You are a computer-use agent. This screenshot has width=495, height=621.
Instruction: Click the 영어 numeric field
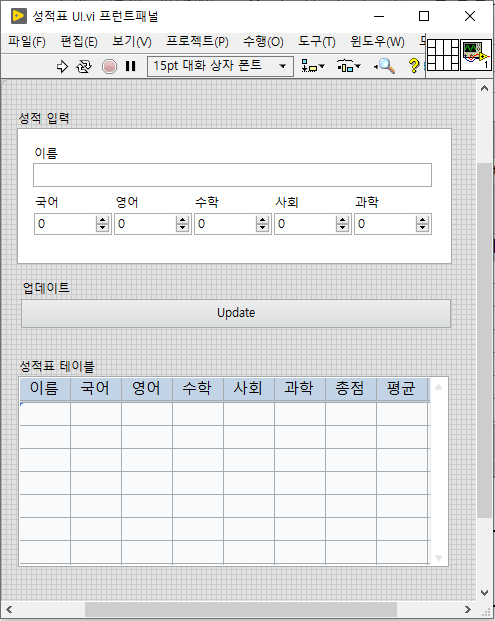tap(145, 224)
